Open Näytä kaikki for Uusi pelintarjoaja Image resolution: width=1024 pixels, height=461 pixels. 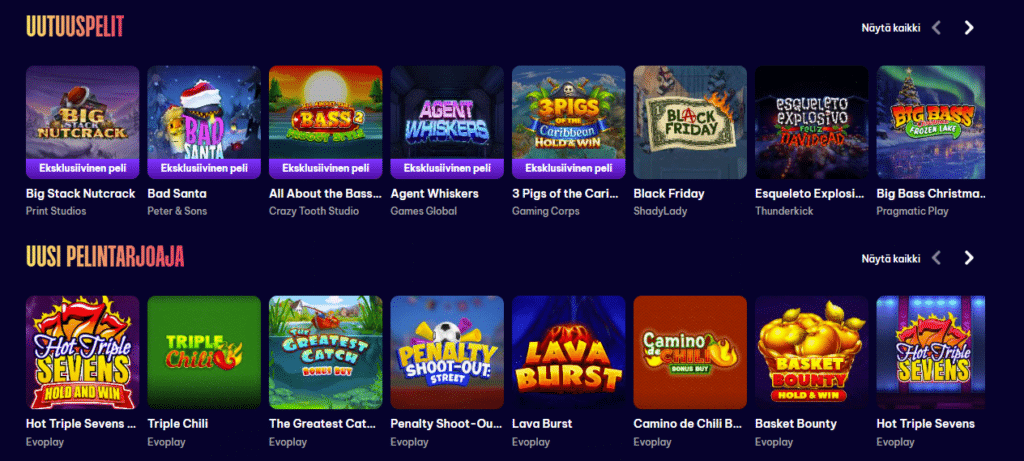click(x=891, y=259)
